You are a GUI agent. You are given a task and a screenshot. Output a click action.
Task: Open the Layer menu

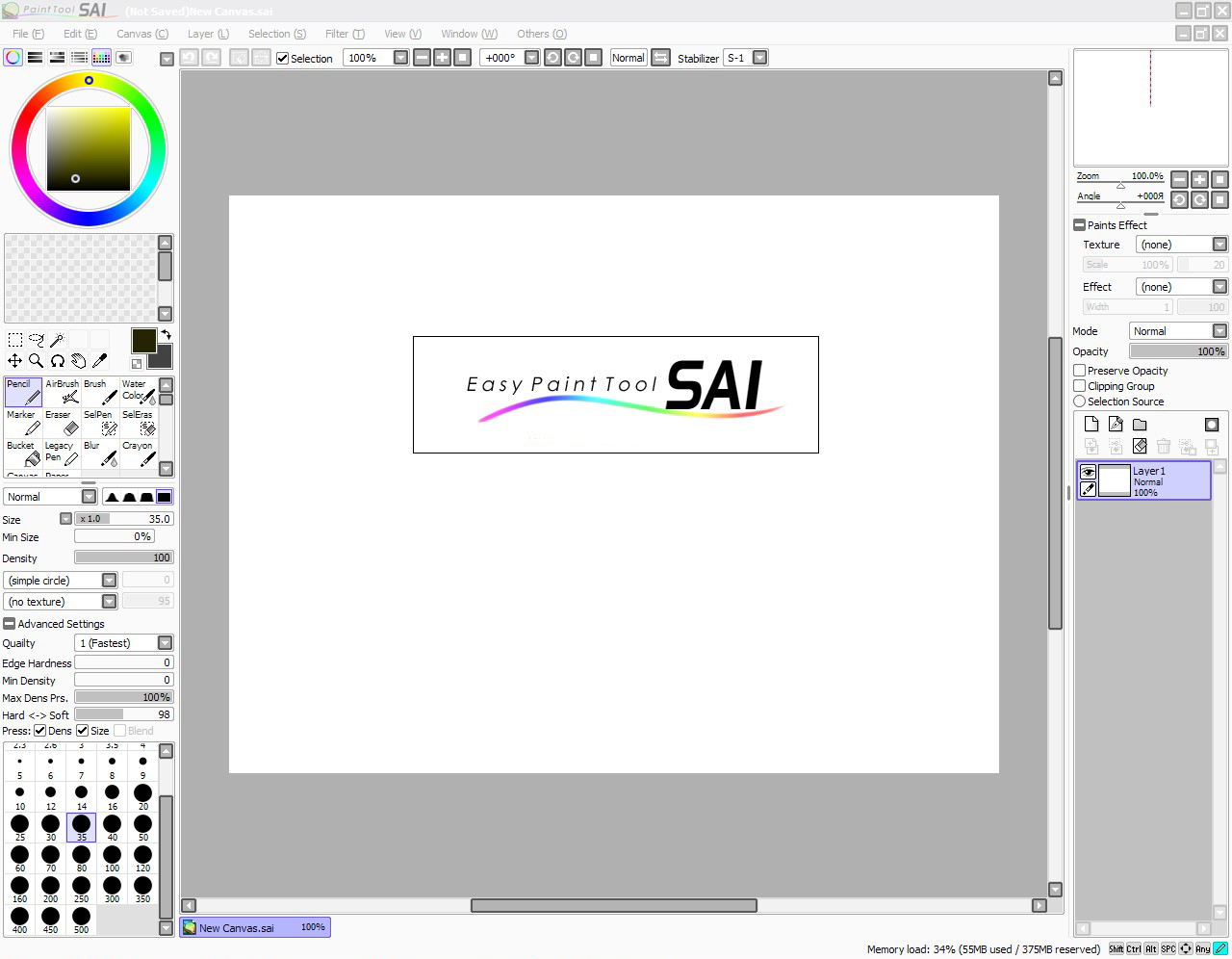pyautogui.click(x=208, y=34)
